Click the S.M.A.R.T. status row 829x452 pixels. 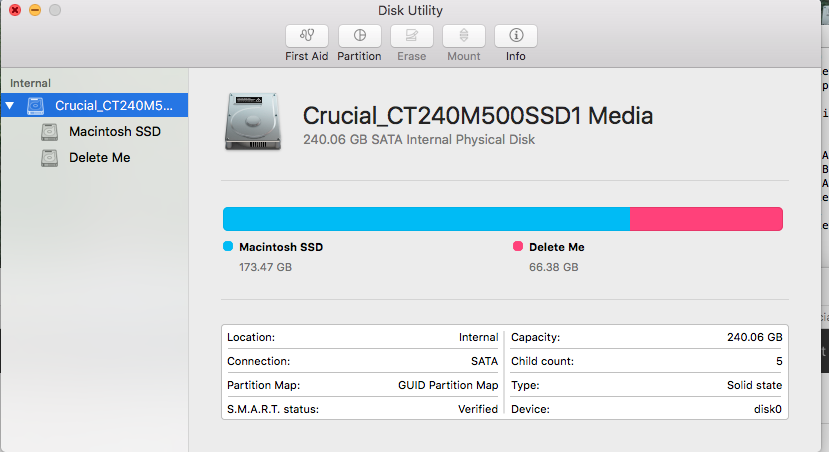pos(362,409)
